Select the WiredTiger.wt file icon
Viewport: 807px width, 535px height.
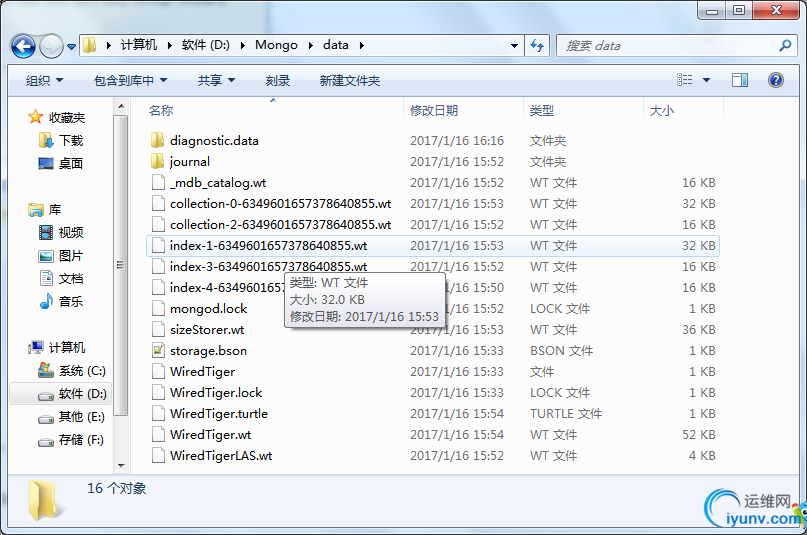tap(158, 435)
